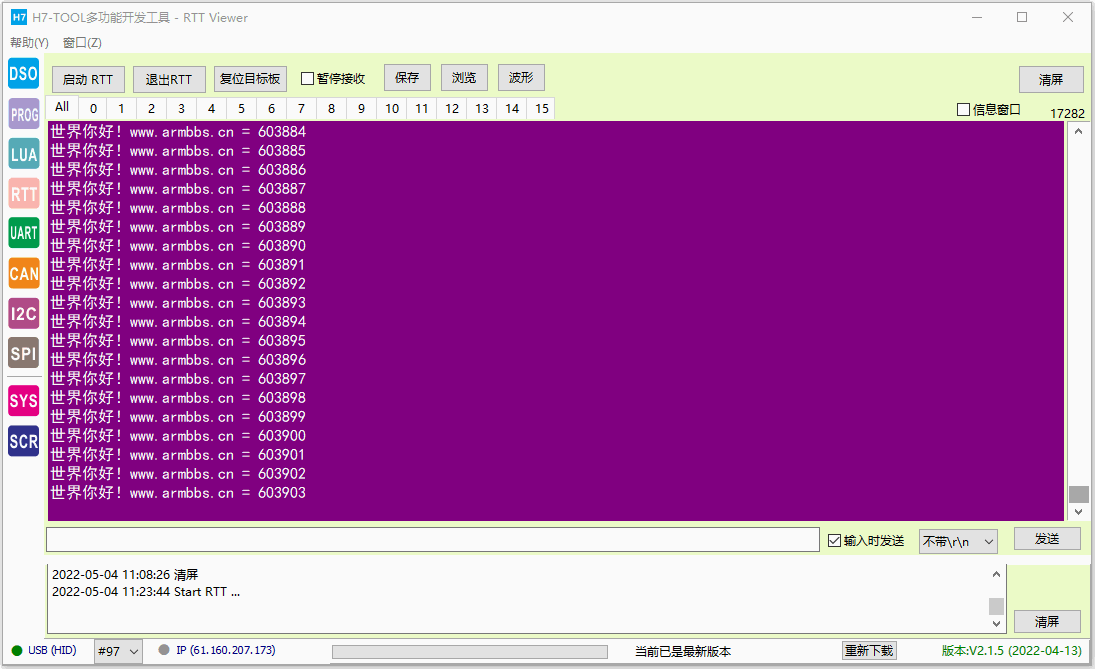Image resolution: width=1095 pixels, height=669 pixels.
Task: Open the DSO oscilloscope module
Action: 24,73
